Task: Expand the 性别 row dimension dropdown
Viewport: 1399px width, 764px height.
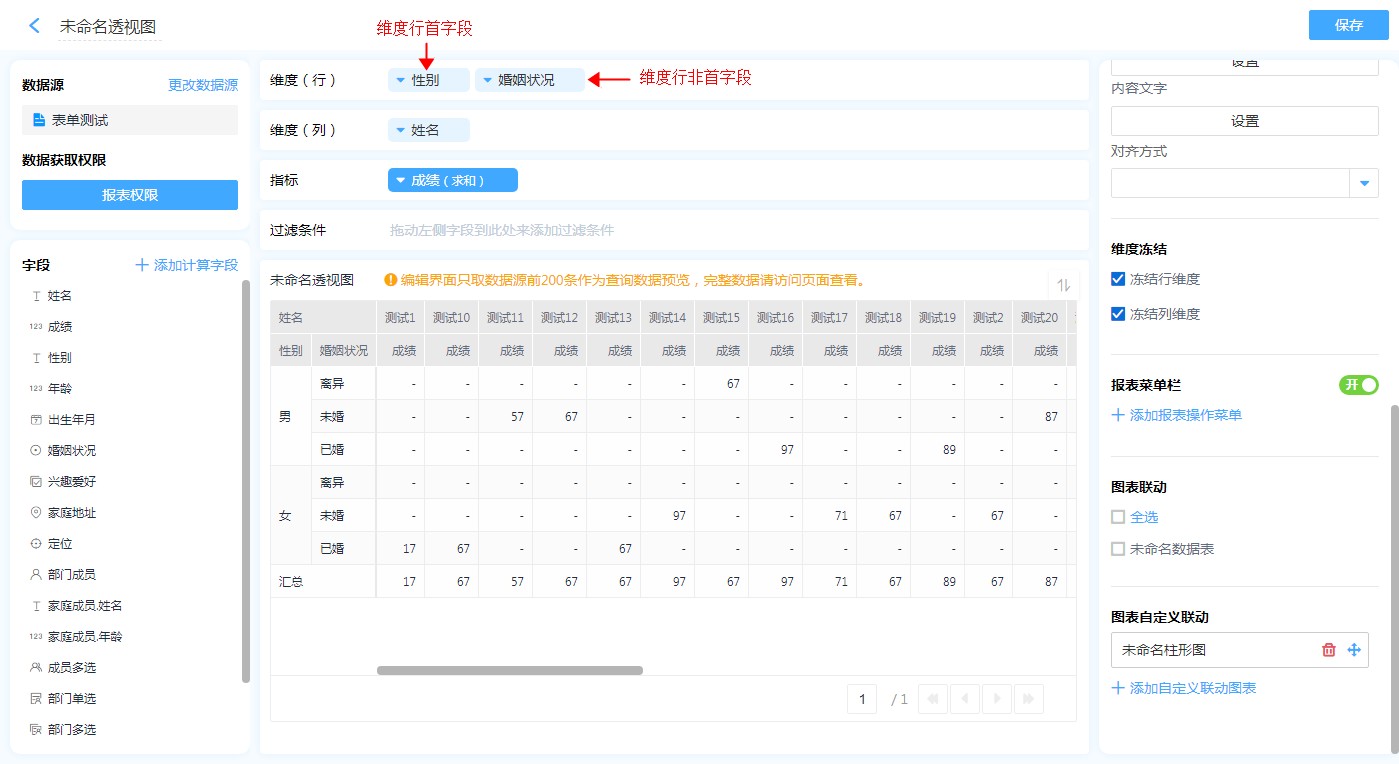Action: 401,80
